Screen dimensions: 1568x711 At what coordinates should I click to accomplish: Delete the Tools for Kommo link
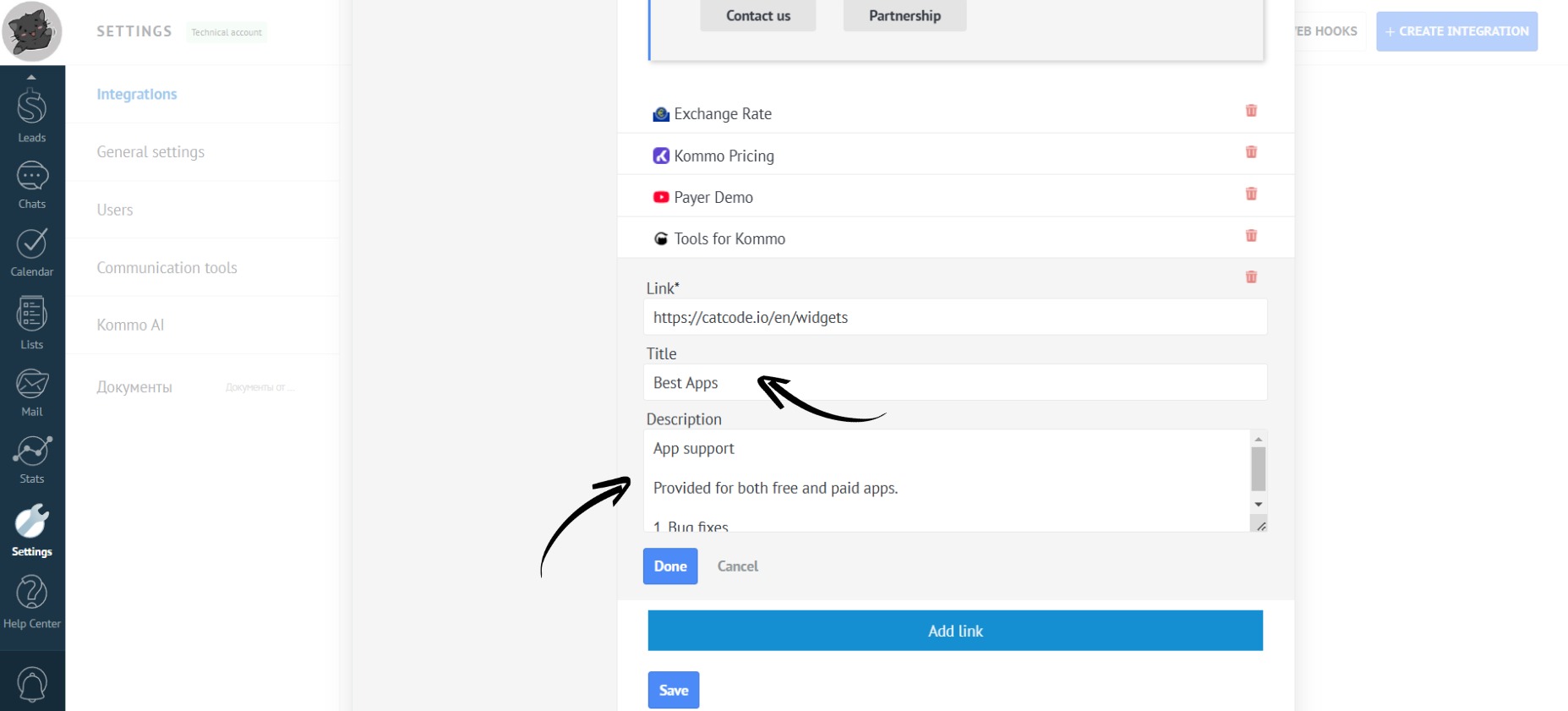click(x=1251, y=236)
